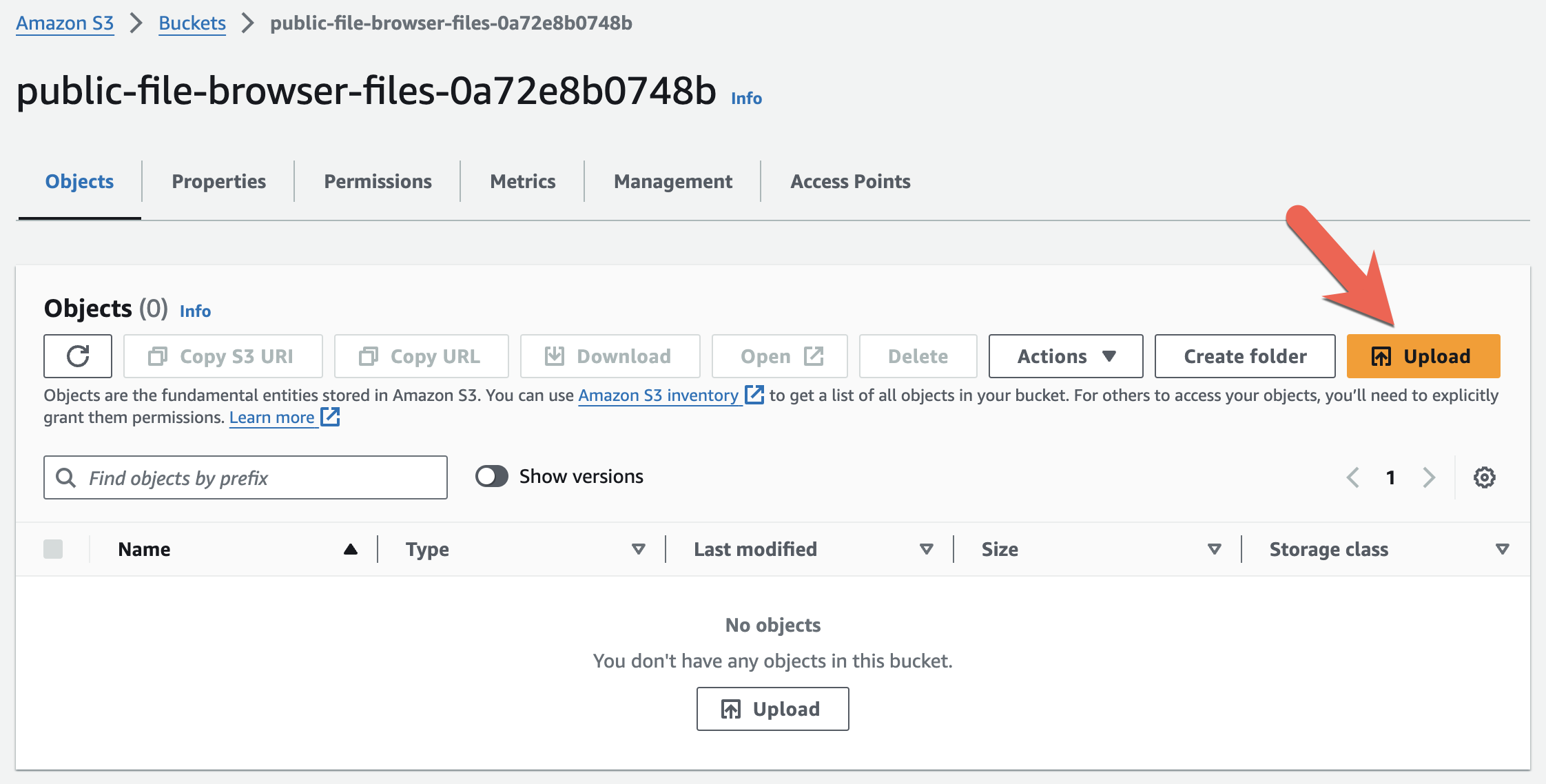
Task: Click the Open object external-link icon
Action: [814, 356]
